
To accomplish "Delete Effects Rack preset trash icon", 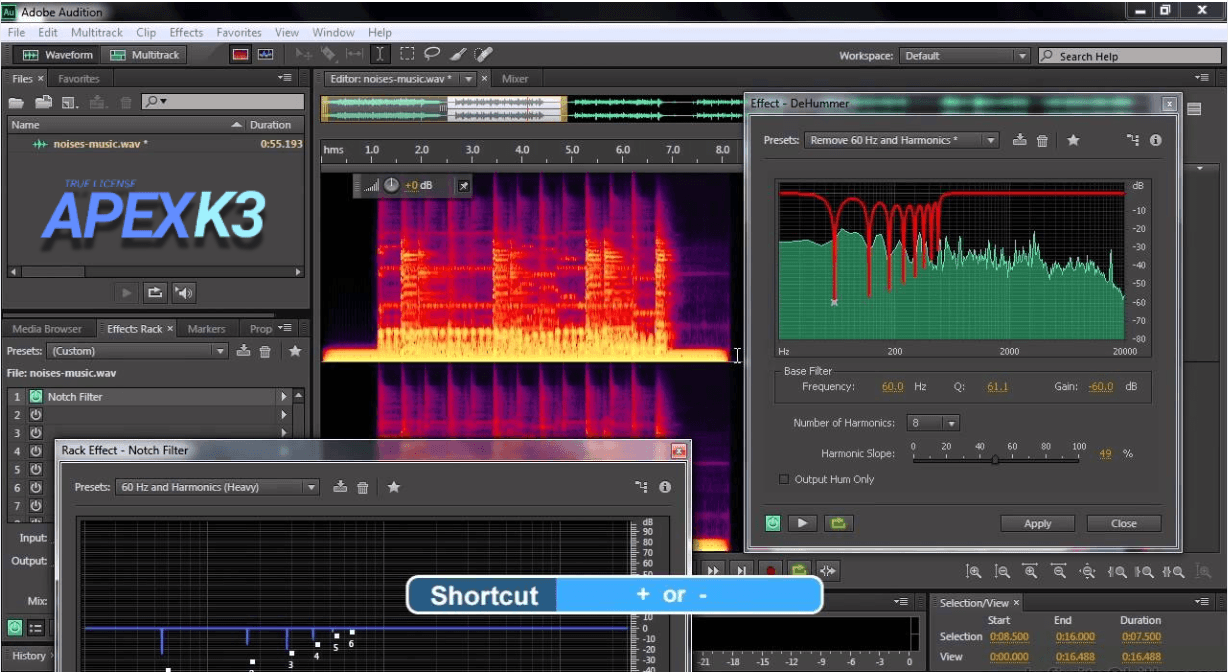I will pyautogui.click(x=265, y=351).
